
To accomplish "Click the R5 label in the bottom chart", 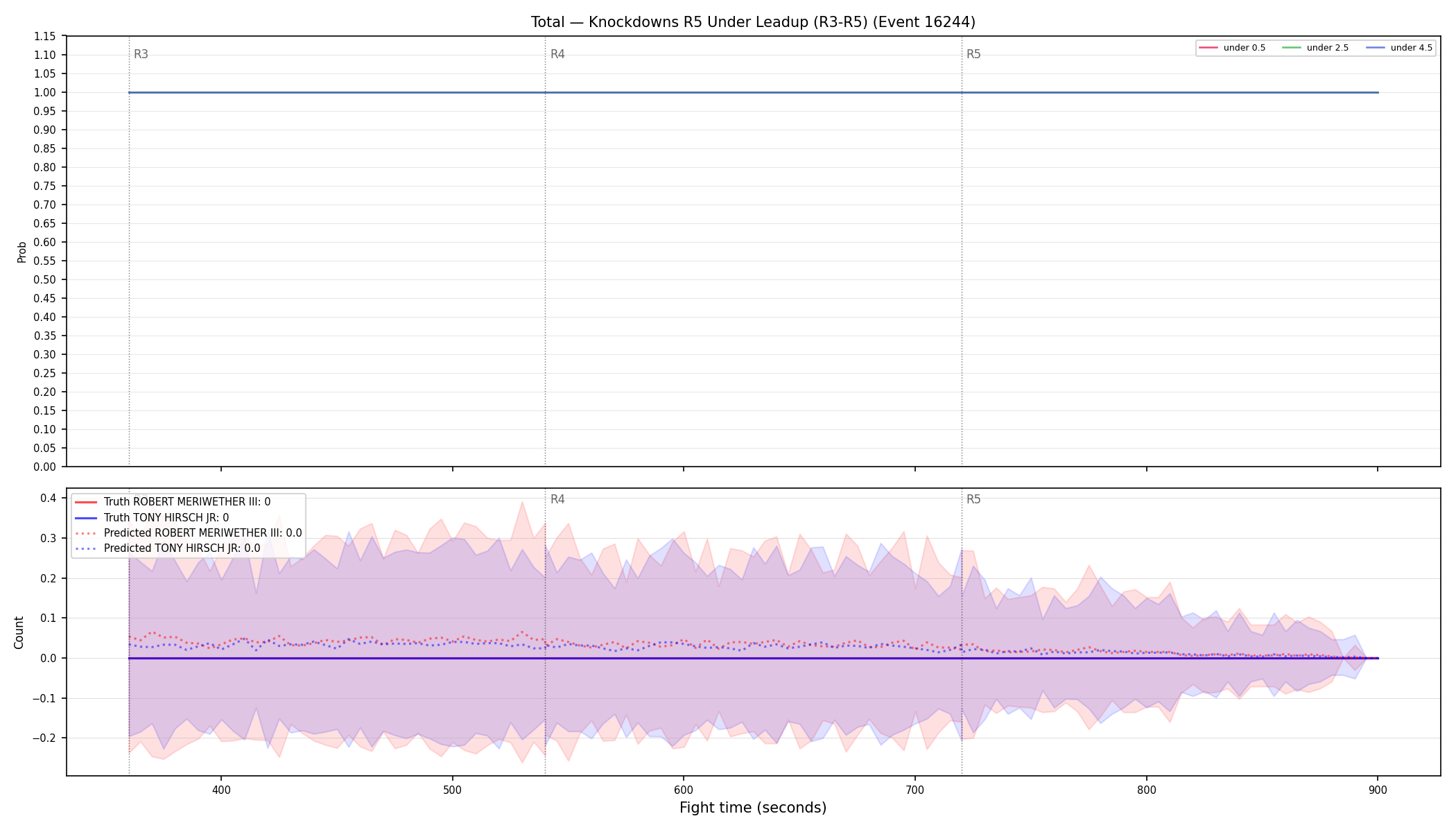I will click(973, 499).
